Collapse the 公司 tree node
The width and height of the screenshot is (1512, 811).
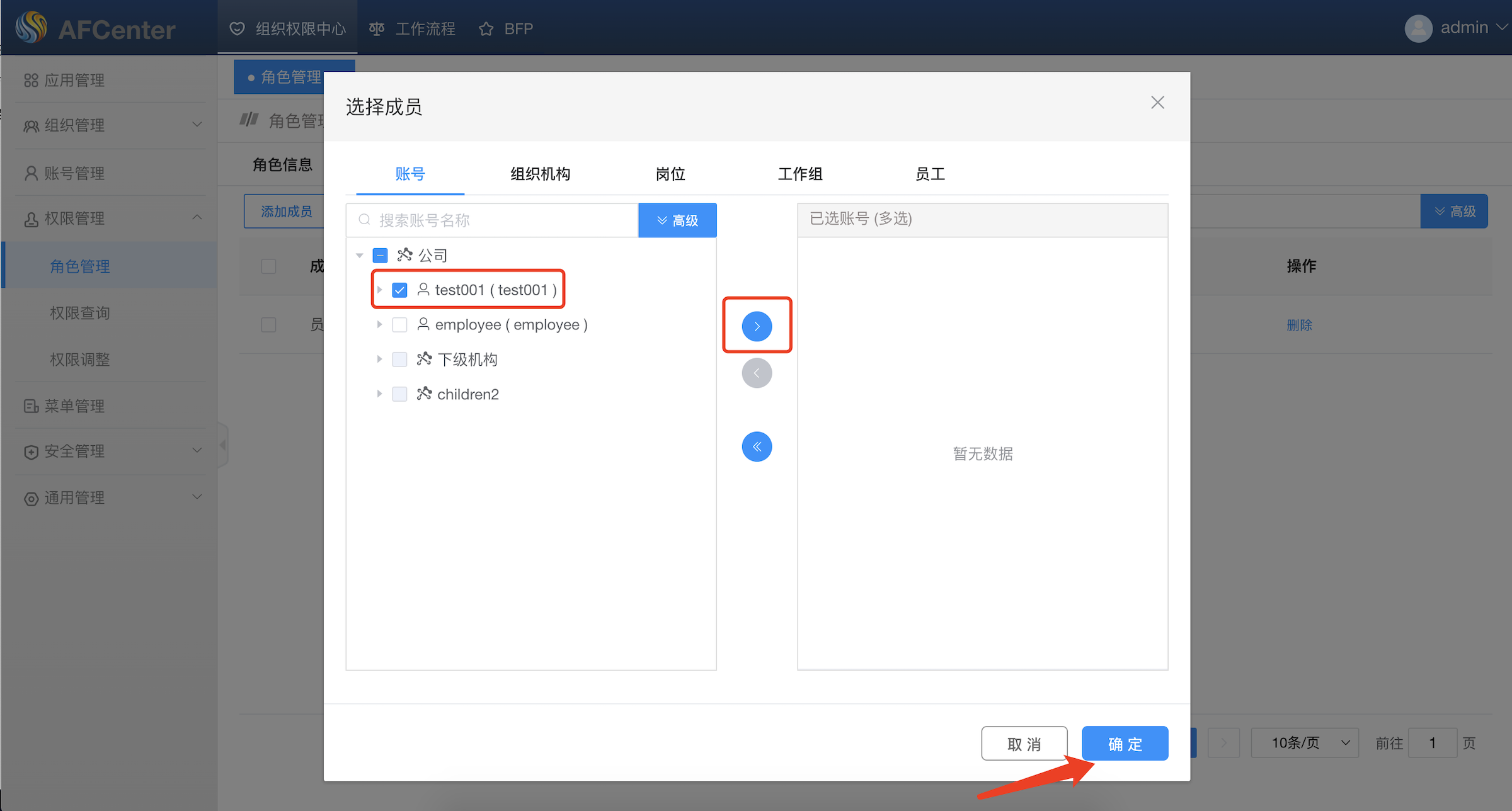point(360,255)
